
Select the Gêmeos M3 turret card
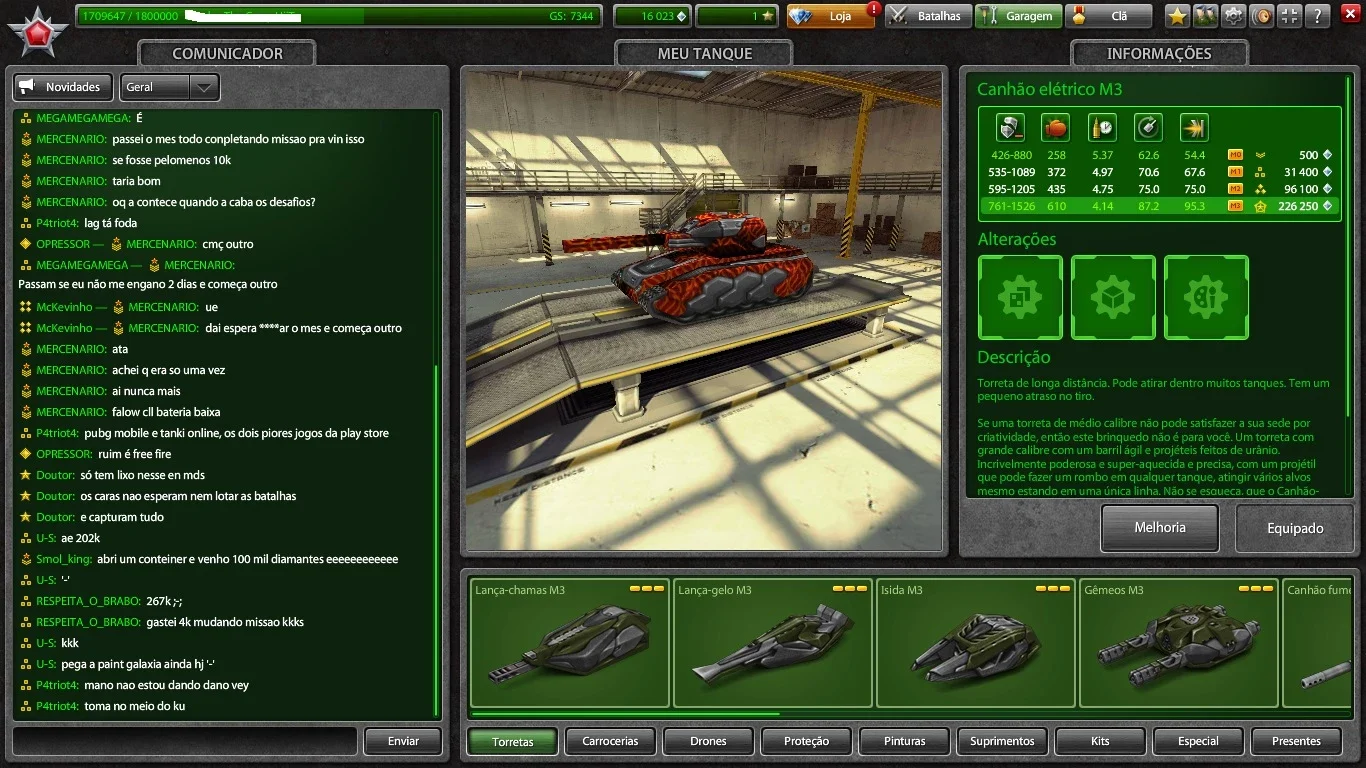pyautogui.click(x=1179, y=643)
